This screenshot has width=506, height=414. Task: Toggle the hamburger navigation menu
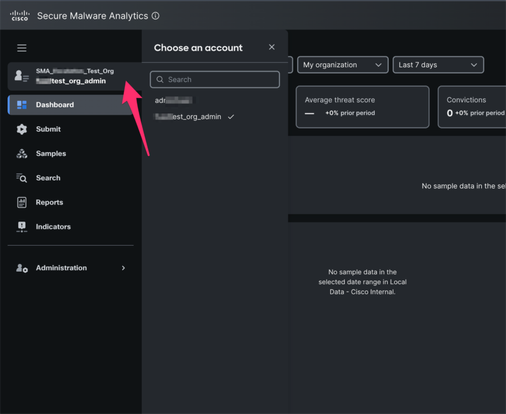pyautogui.click(x=22, y=48)
